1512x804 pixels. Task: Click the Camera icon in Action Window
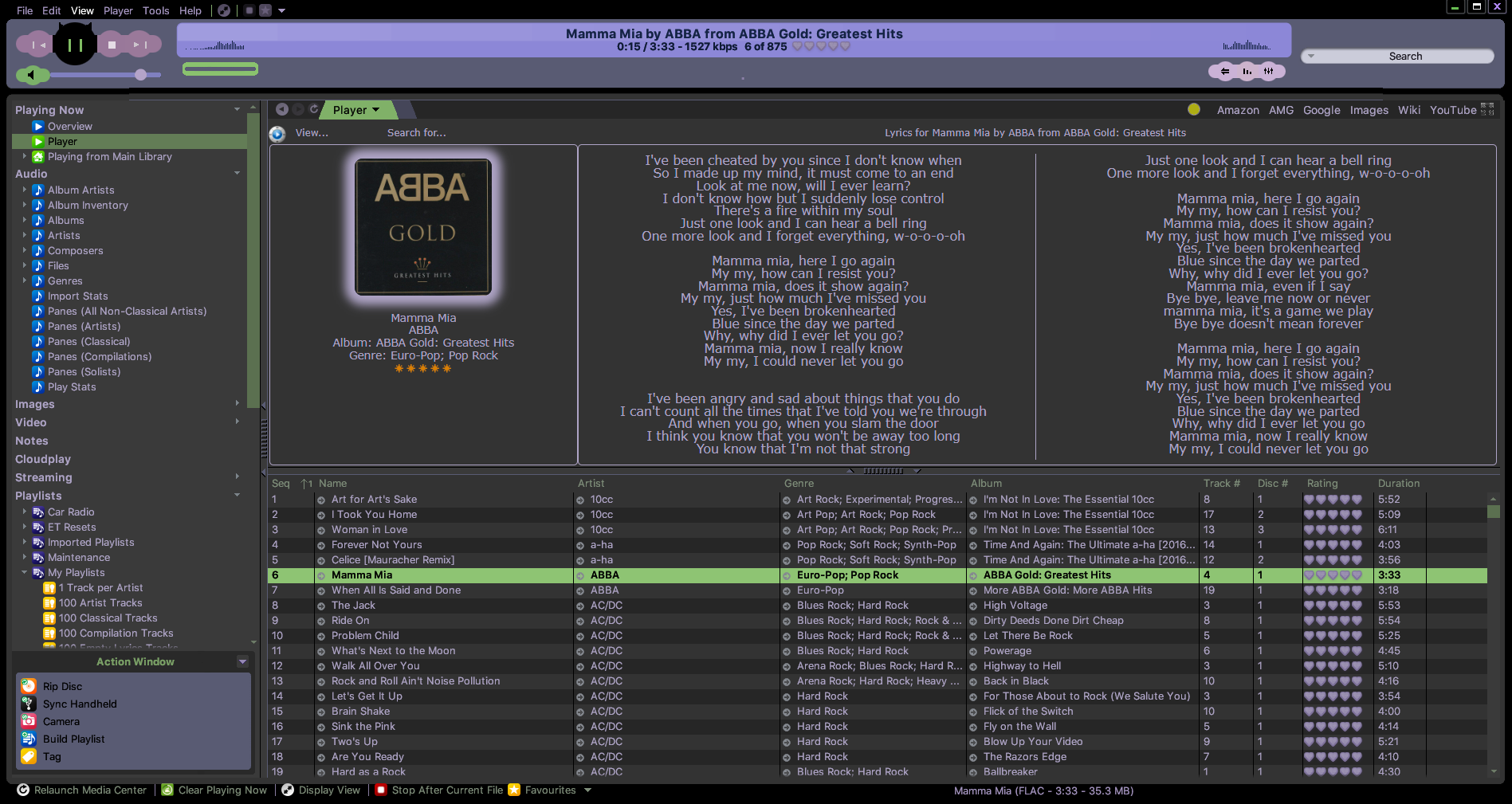[x=29, y=721]
